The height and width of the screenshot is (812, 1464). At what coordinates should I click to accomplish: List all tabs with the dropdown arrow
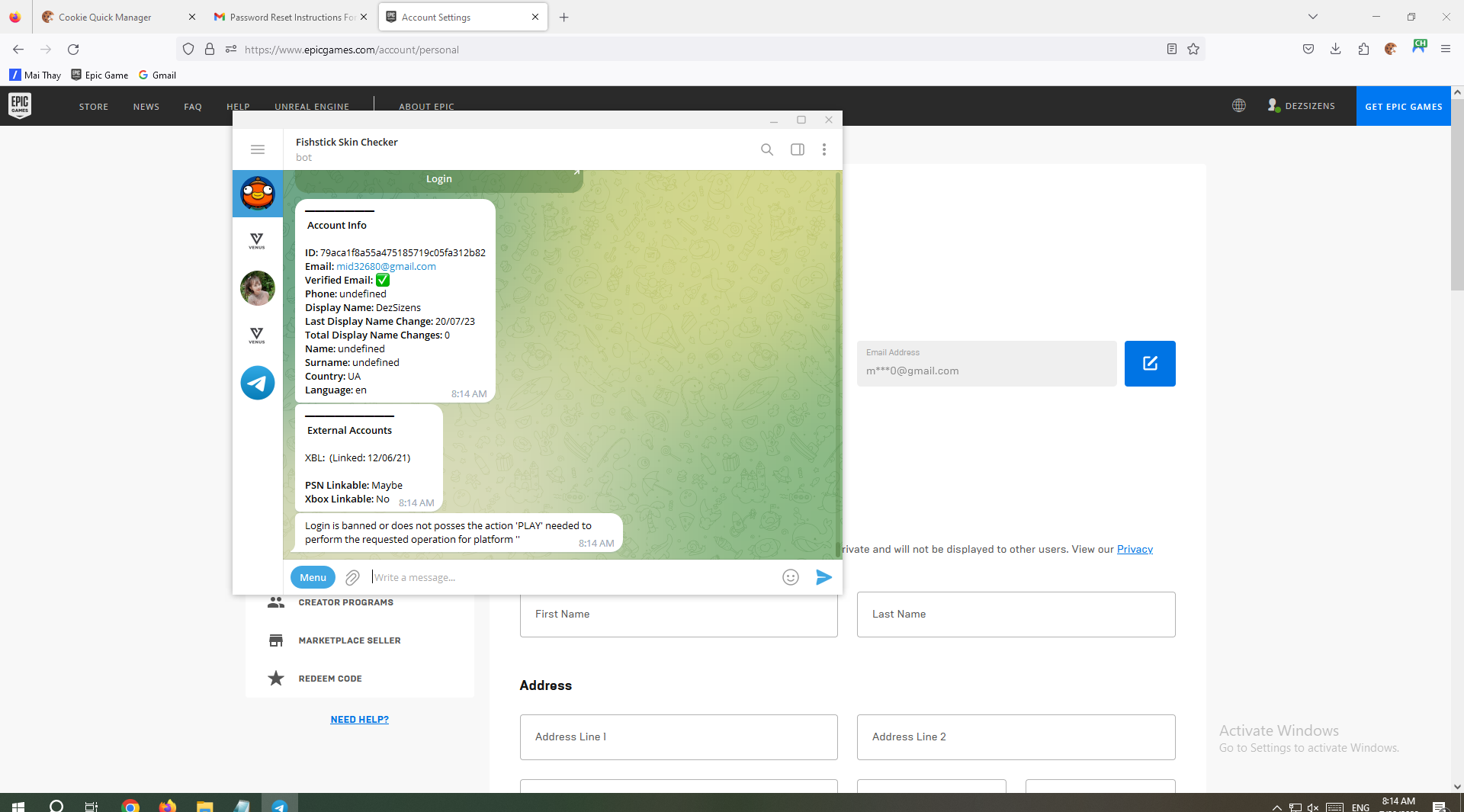tap(1313, 17)
